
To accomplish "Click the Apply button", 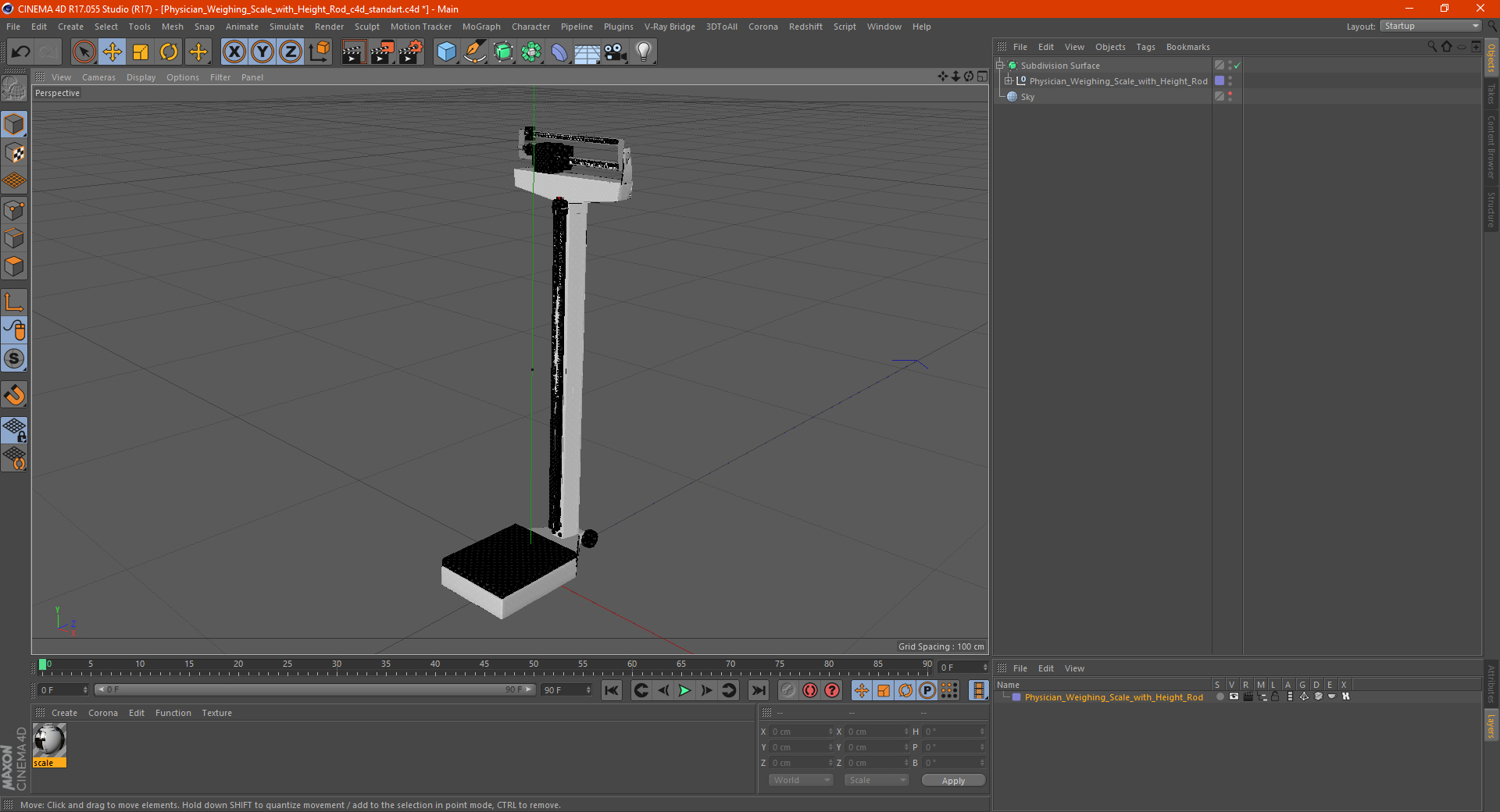I will click(x=953, y=781).
